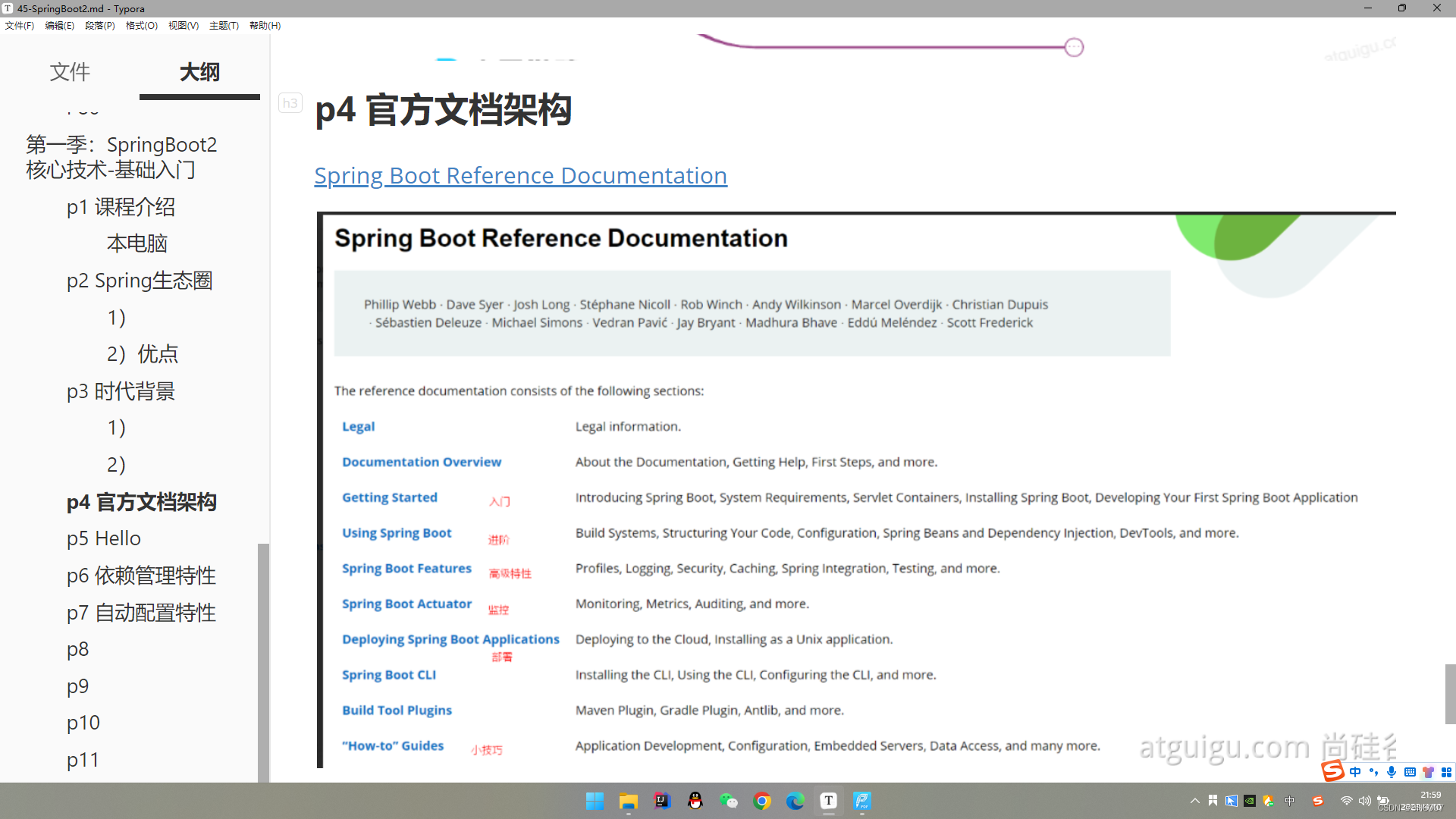The image size is (1456, 819).
Task: Open WeChat from the taskbar
Action: tap(729, 801)
